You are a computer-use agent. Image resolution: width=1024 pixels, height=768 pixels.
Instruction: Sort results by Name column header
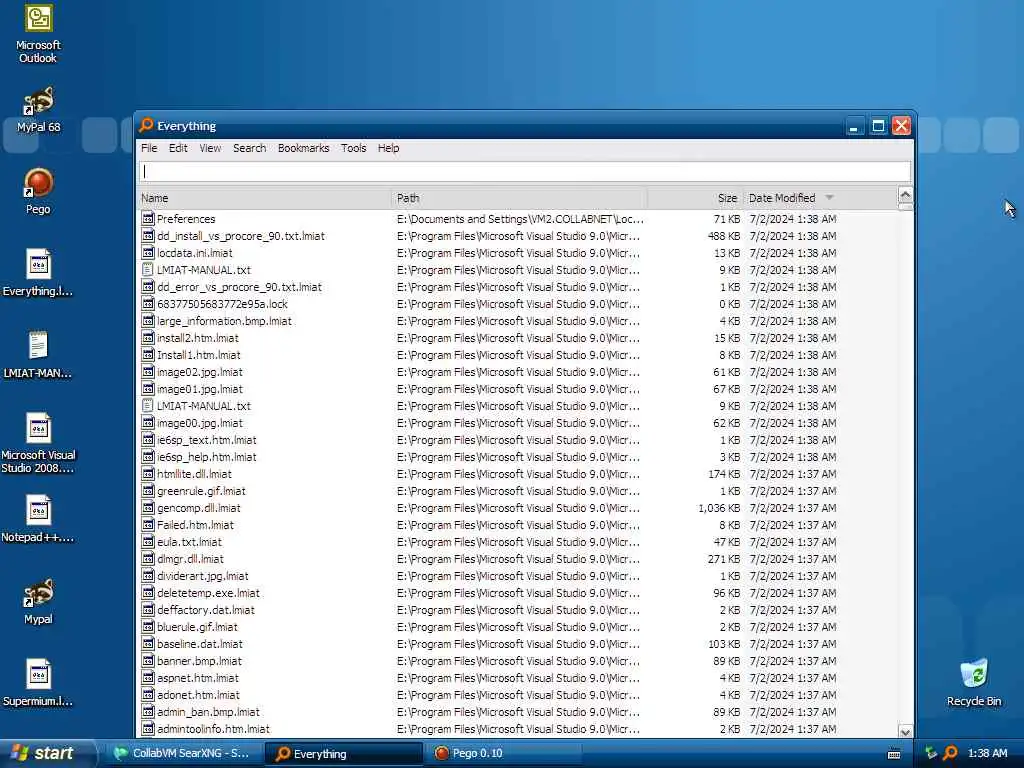(264, 198)
